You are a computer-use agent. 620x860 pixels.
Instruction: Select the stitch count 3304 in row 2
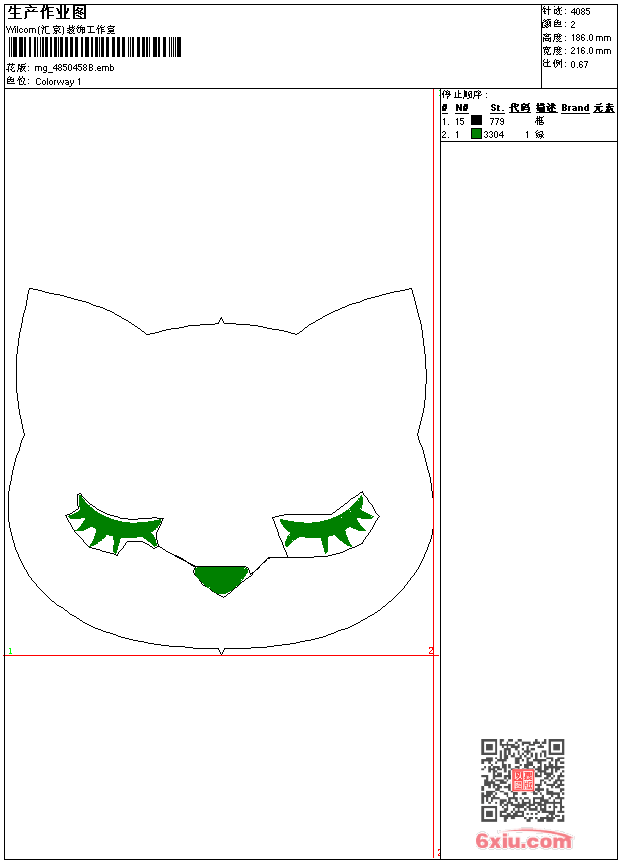494,134
